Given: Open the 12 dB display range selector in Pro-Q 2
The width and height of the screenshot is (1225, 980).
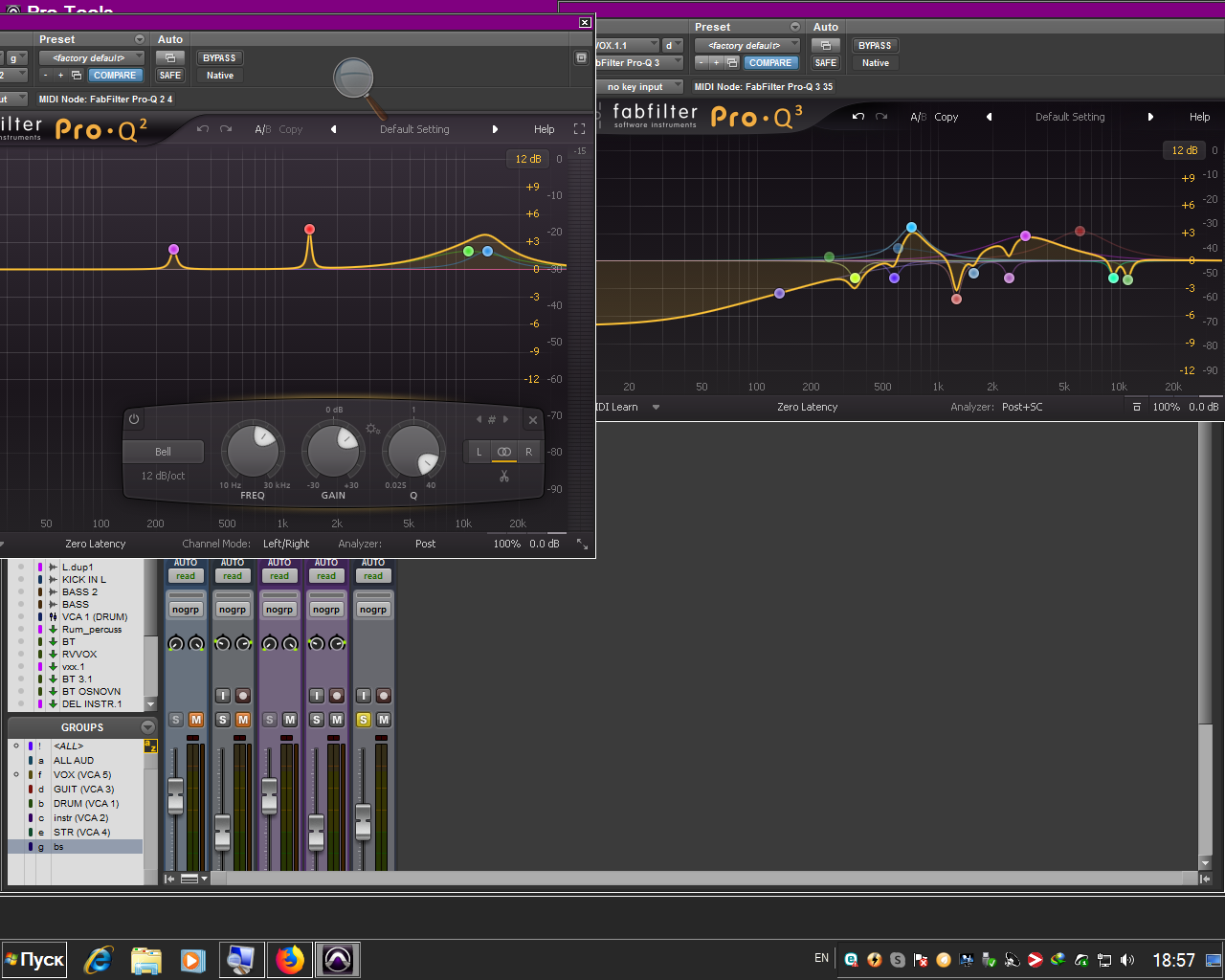Looking at the screenshot, I should (x=527, y=159).
